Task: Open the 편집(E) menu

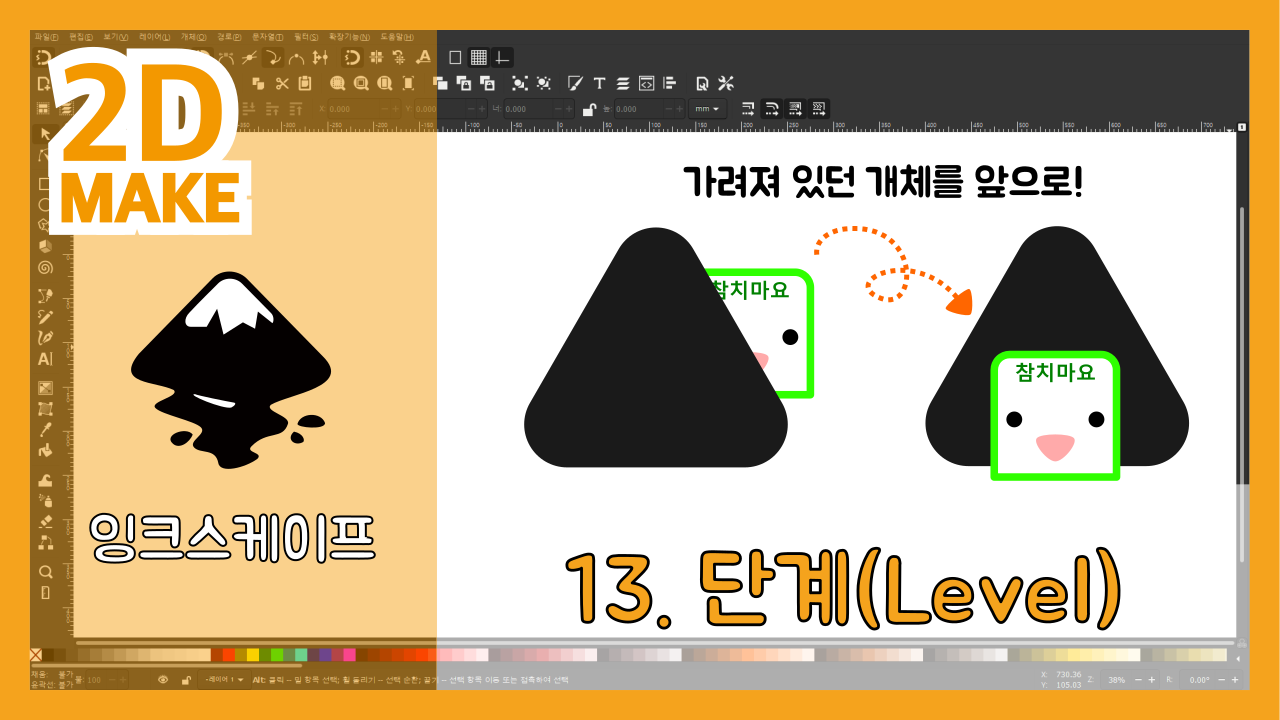Action: [82, 37]
